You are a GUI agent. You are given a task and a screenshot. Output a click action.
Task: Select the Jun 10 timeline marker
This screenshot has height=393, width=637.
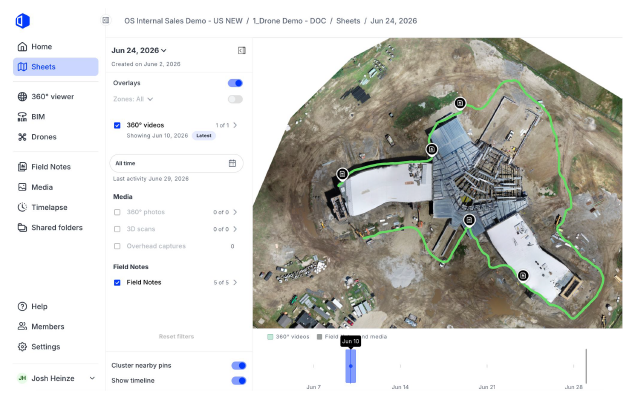pos(351,366)
